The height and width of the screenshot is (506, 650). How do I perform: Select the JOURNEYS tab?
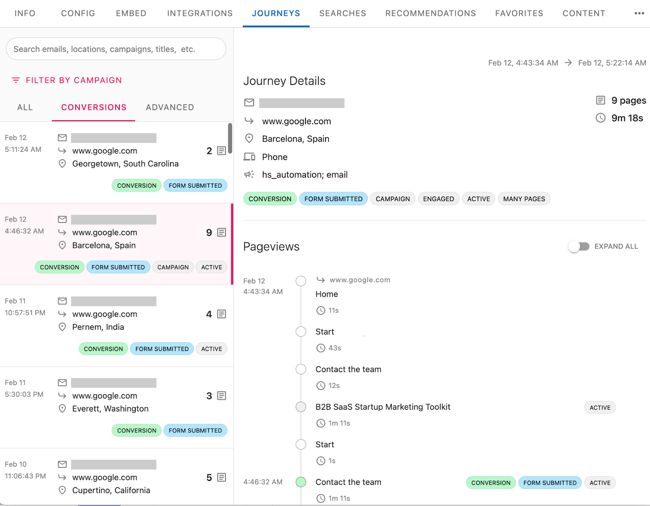click(x=276, y=13)
